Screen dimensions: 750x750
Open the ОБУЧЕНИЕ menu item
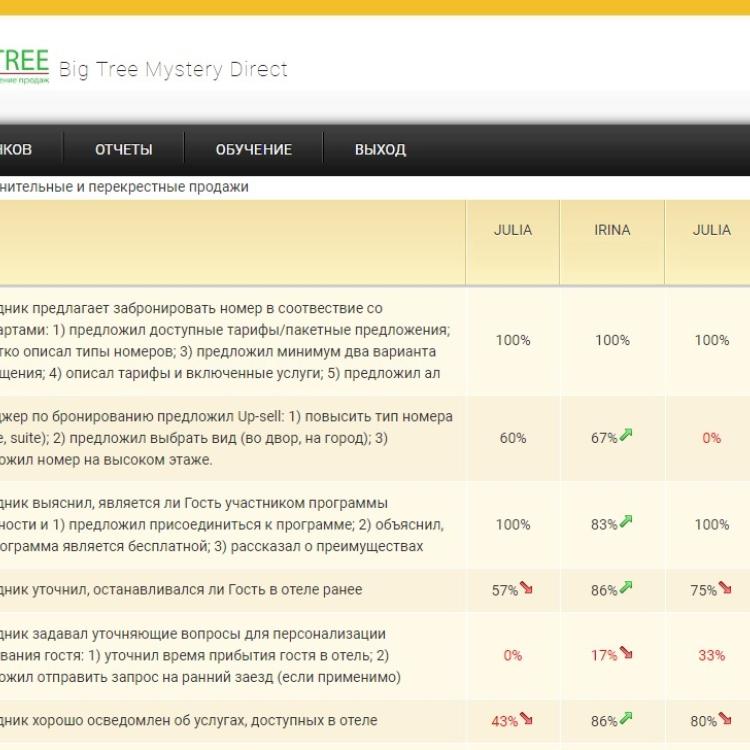tap(254, 150)
